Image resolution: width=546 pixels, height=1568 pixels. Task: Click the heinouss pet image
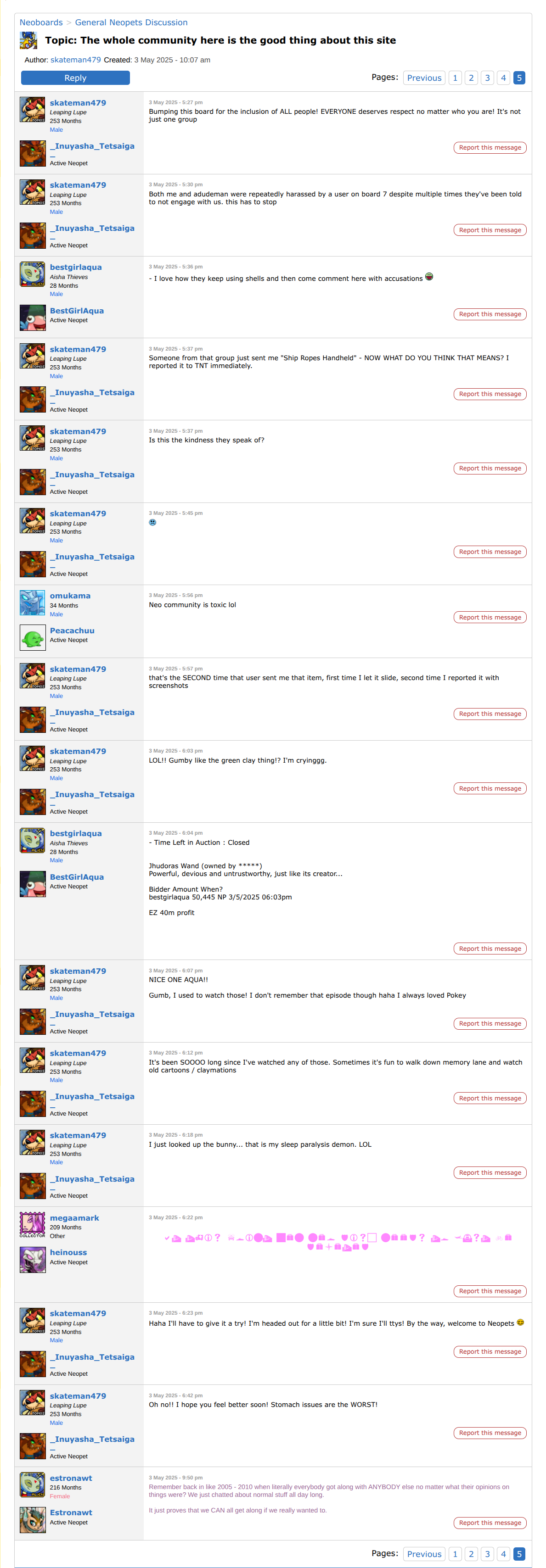tap(32, 1259)
